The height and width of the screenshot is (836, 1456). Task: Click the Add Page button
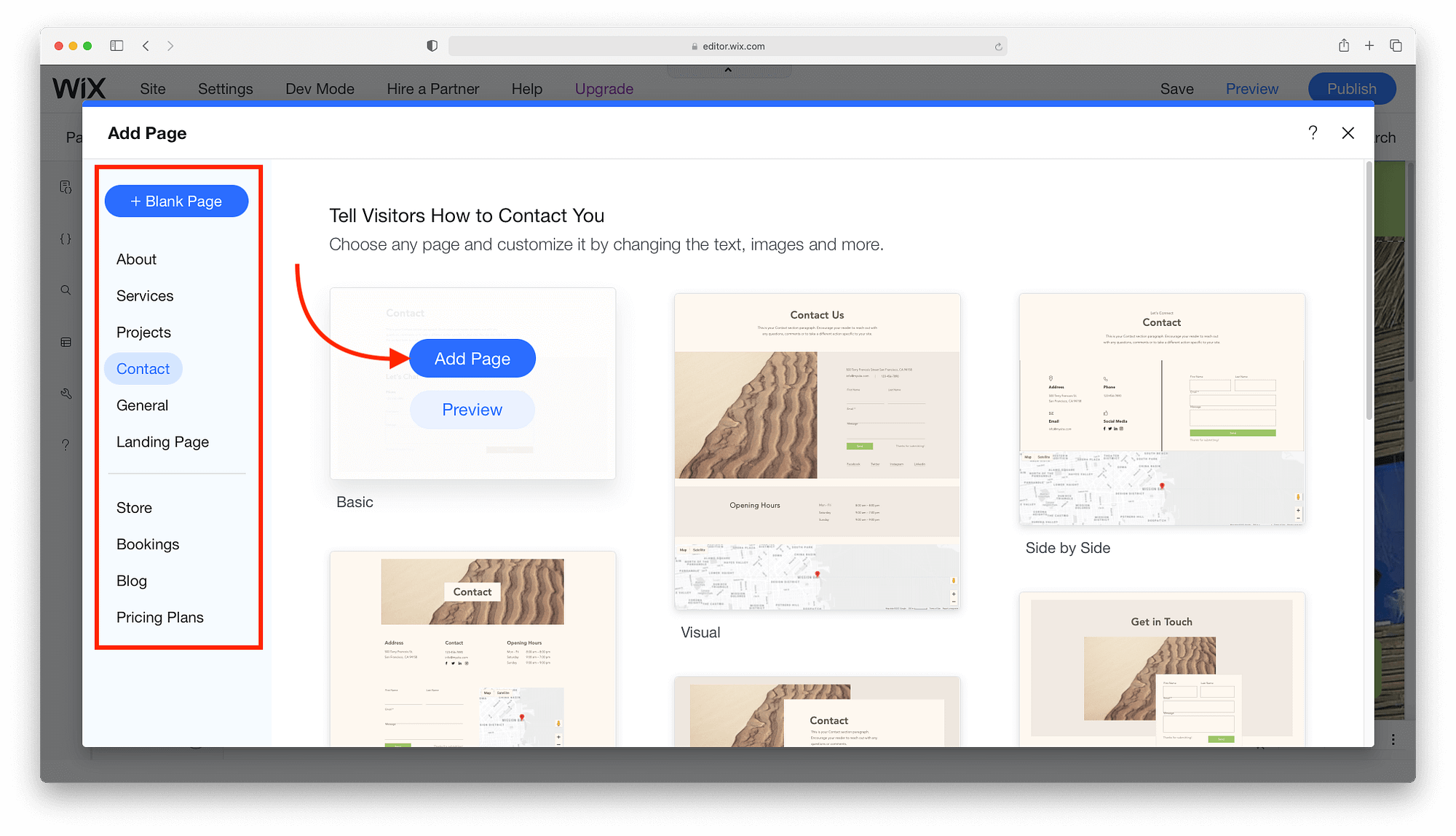coord(471,358)
